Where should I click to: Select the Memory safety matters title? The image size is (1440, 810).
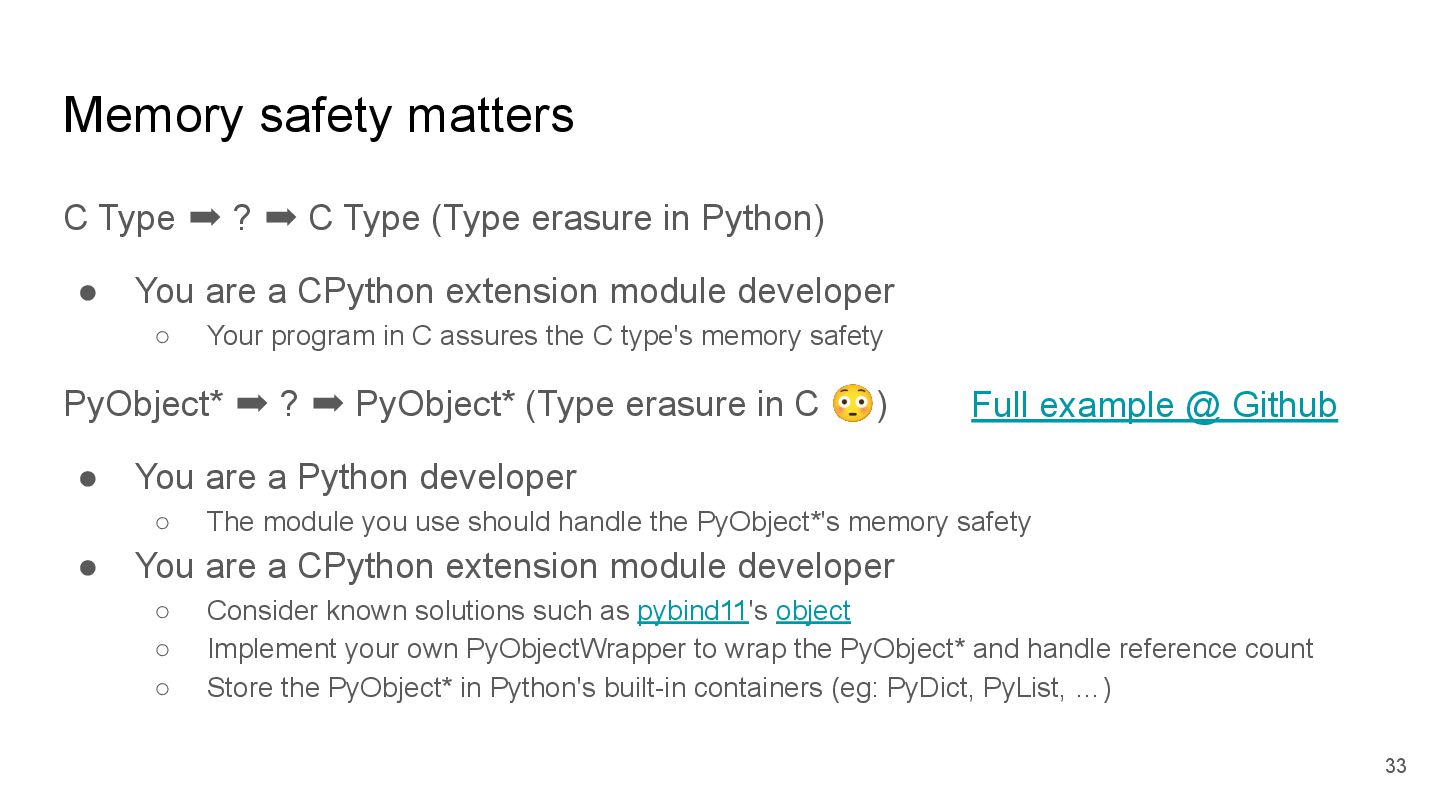tap(318, 115)
